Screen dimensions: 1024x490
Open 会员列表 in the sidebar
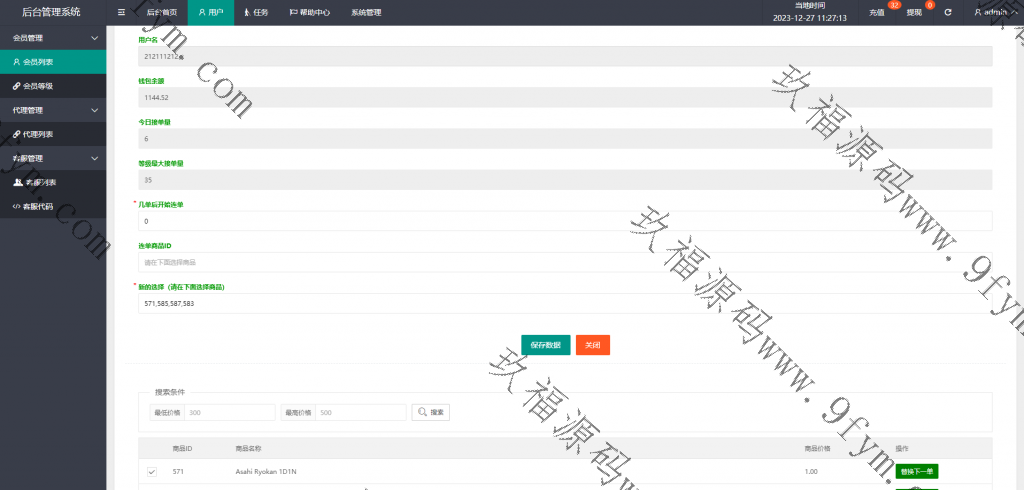coord(38,62)
